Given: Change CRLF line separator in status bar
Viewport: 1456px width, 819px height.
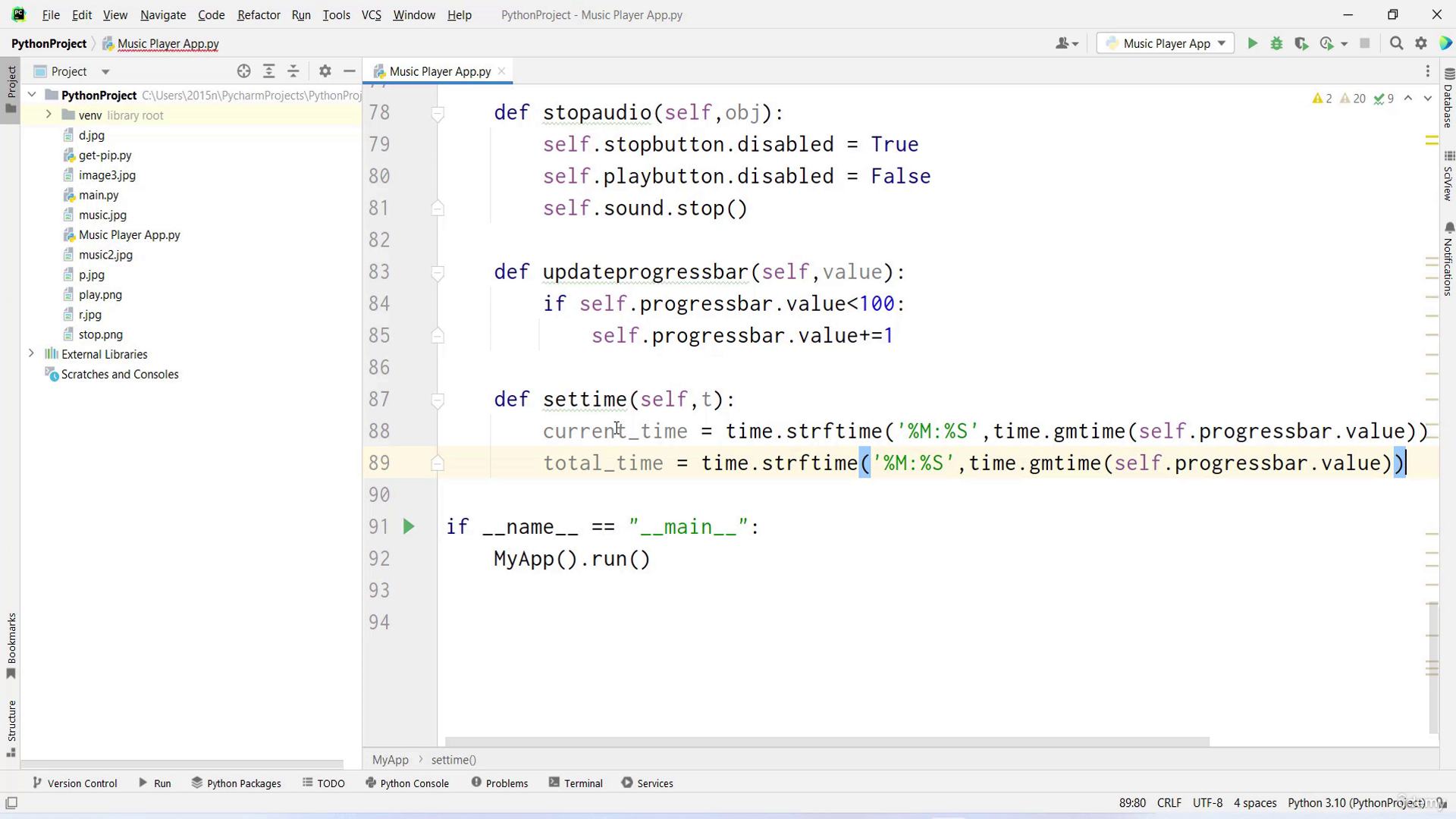Looking at the screenshot, I should coord(1169,803).
